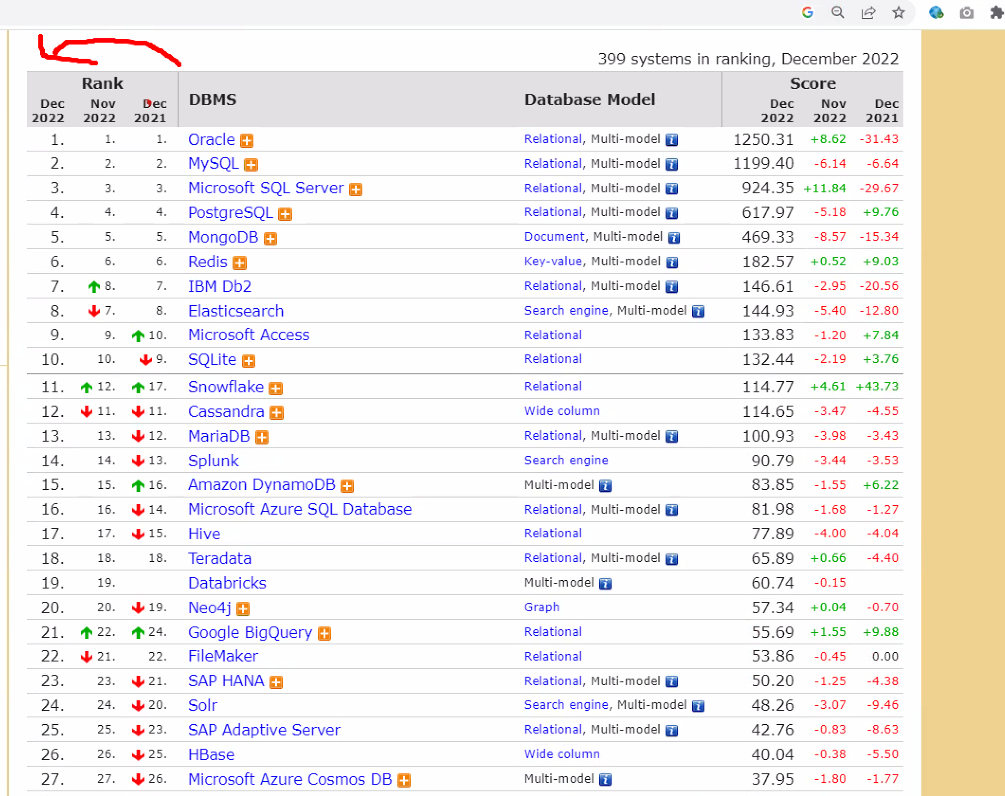Open the Databricks link
This screenshot has width=1005, height=796.
click(228, 583)
